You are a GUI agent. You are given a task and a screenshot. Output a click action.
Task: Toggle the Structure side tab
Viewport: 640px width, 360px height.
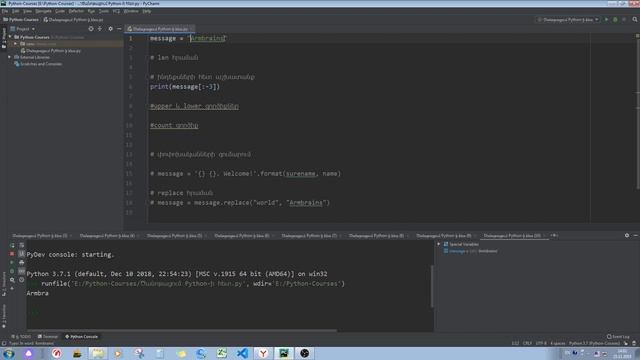[x=4, y=284]
